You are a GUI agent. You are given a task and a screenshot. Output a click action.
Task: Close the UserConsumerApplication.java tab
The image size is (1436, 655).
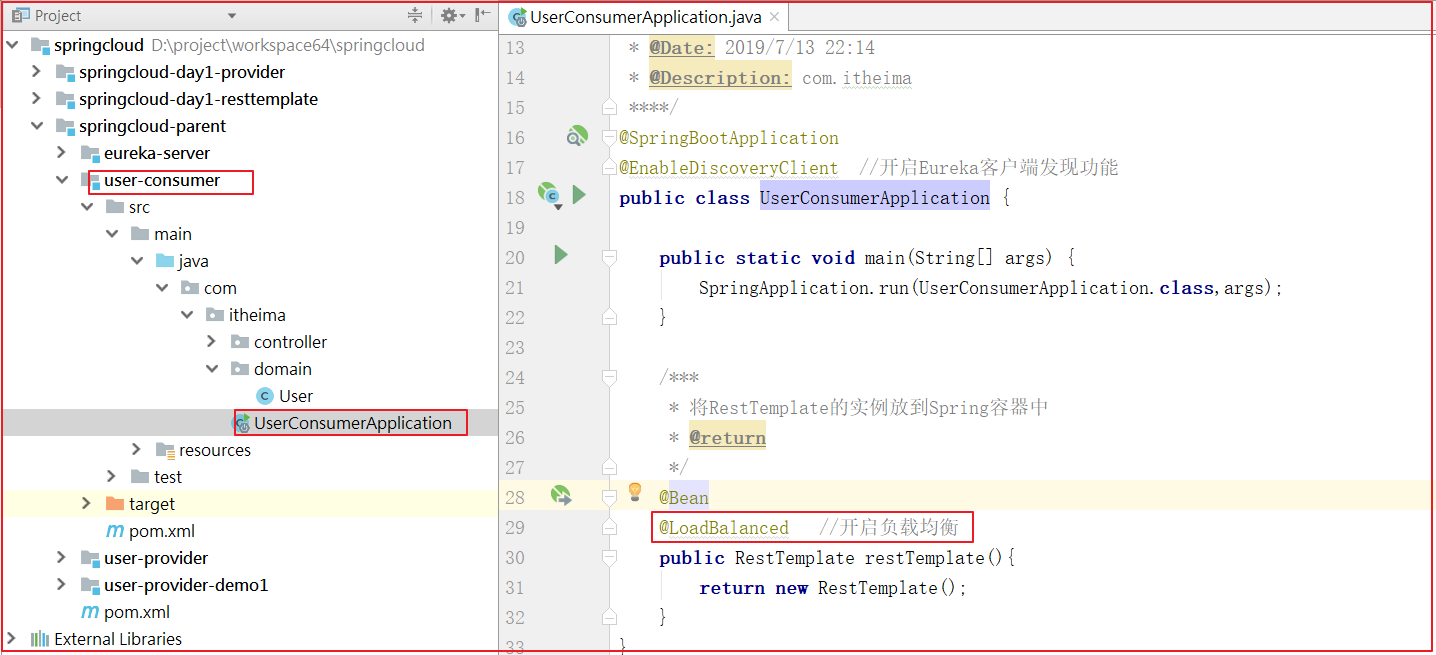[x=775, y=17]
